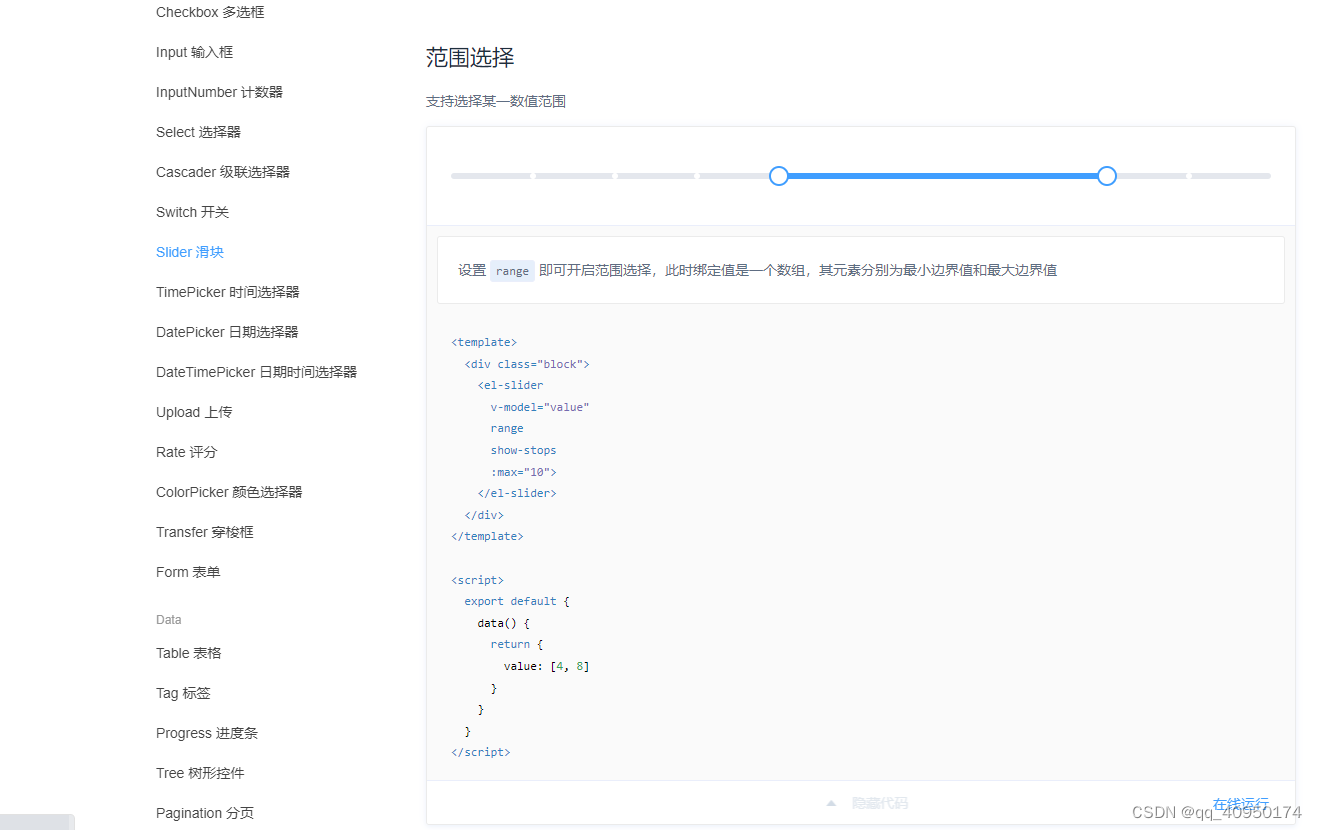Open Cascader 级联选择器 page

[223, 172]
